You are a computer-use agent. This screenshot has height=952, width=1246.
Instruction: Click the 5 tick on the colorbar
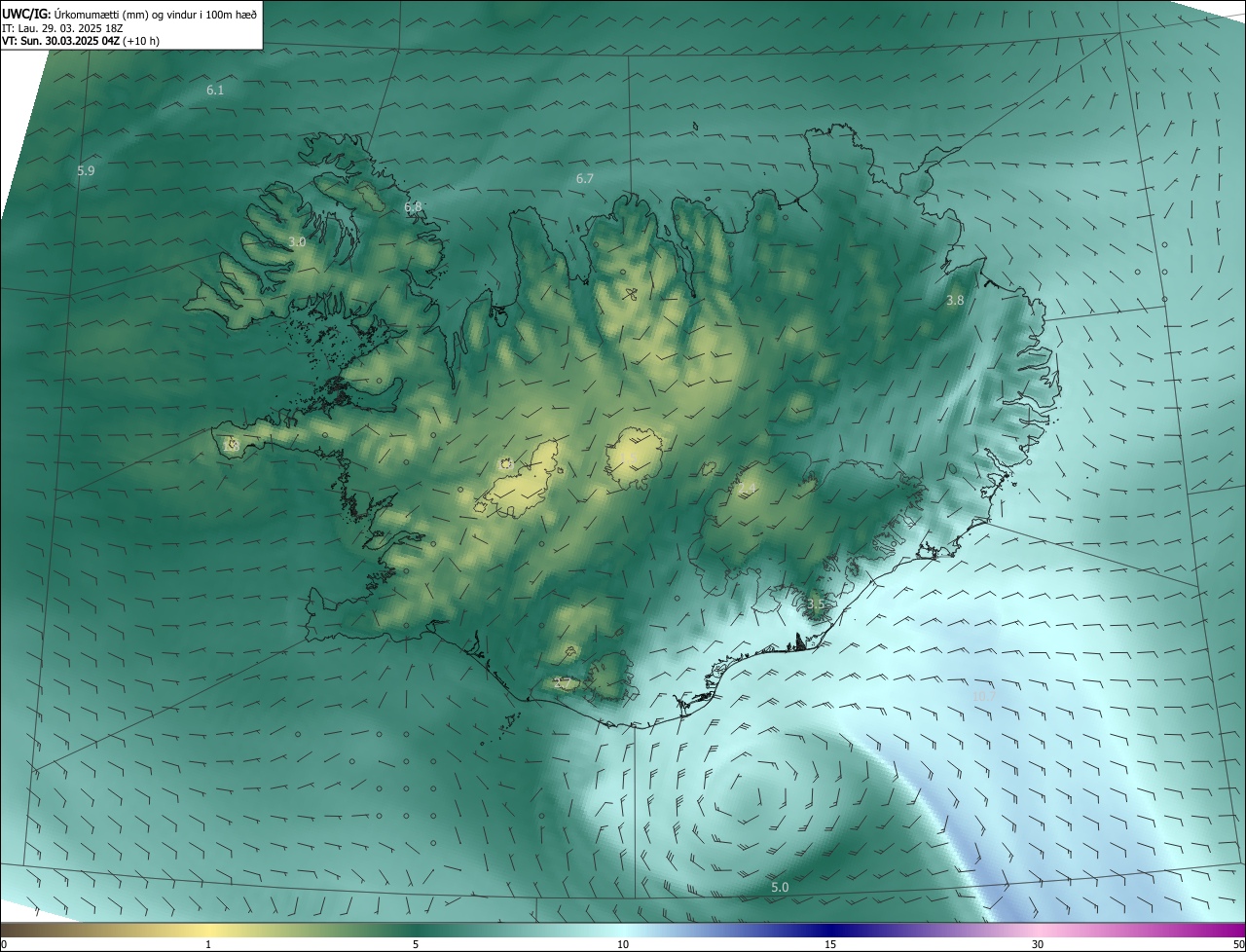[416, 944]
